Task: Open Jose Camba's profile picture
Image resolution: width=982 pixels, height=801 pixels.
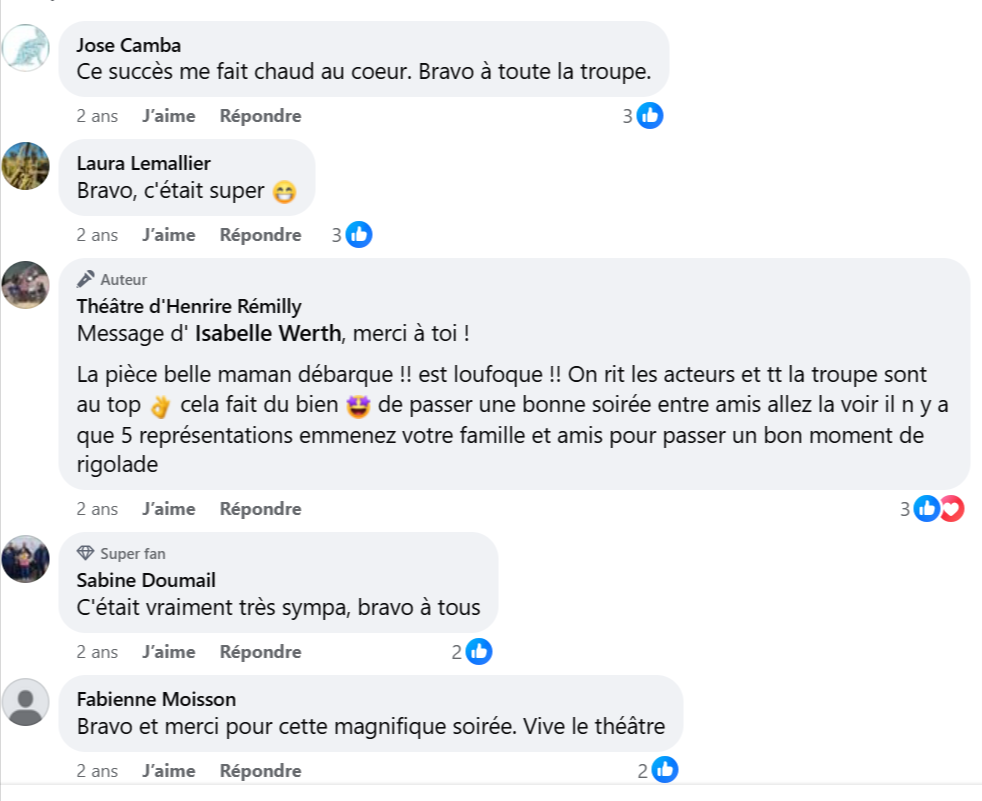Action: [26, 47]
